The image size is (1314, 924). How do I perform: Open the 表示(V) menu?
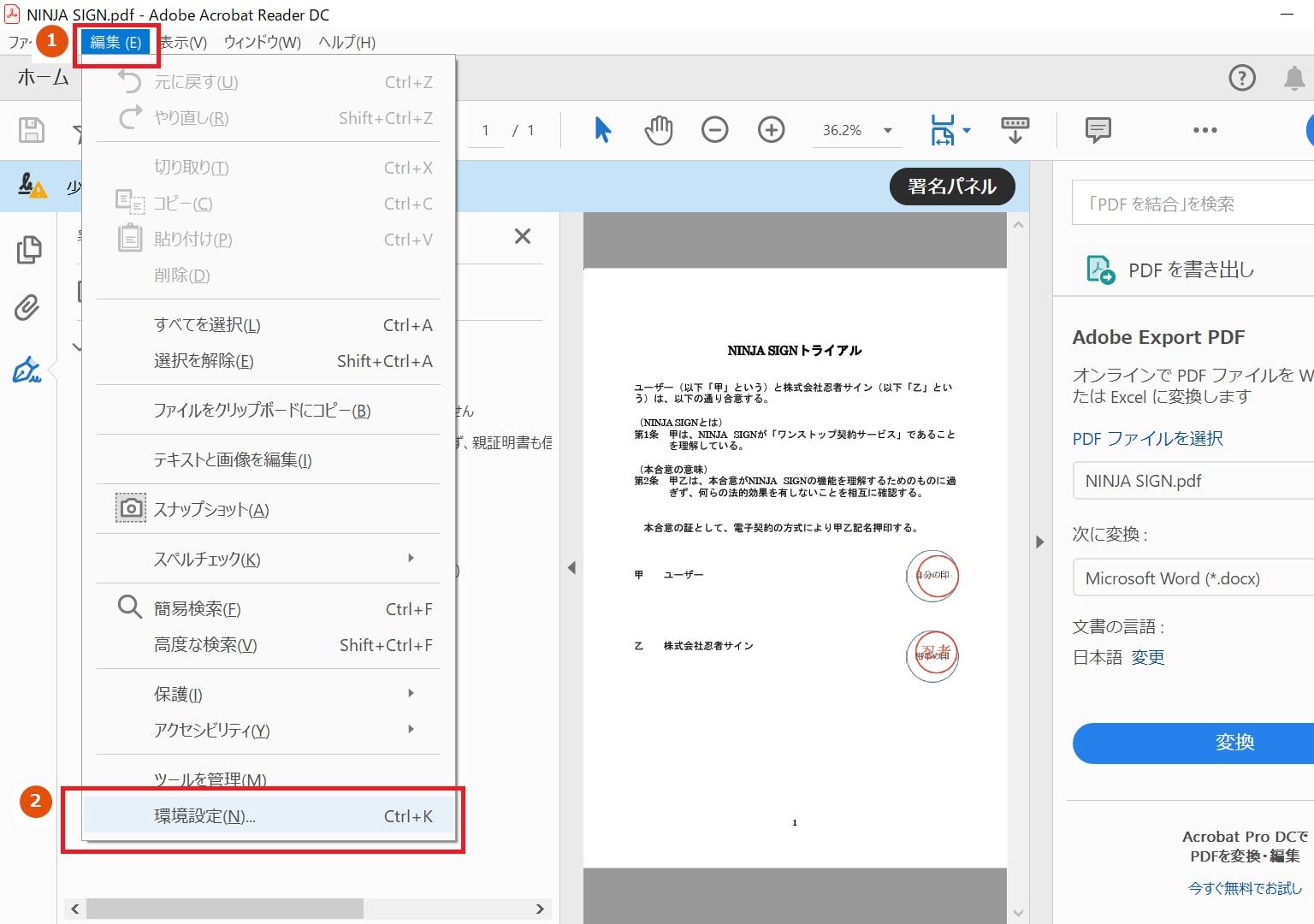point(183,42)
